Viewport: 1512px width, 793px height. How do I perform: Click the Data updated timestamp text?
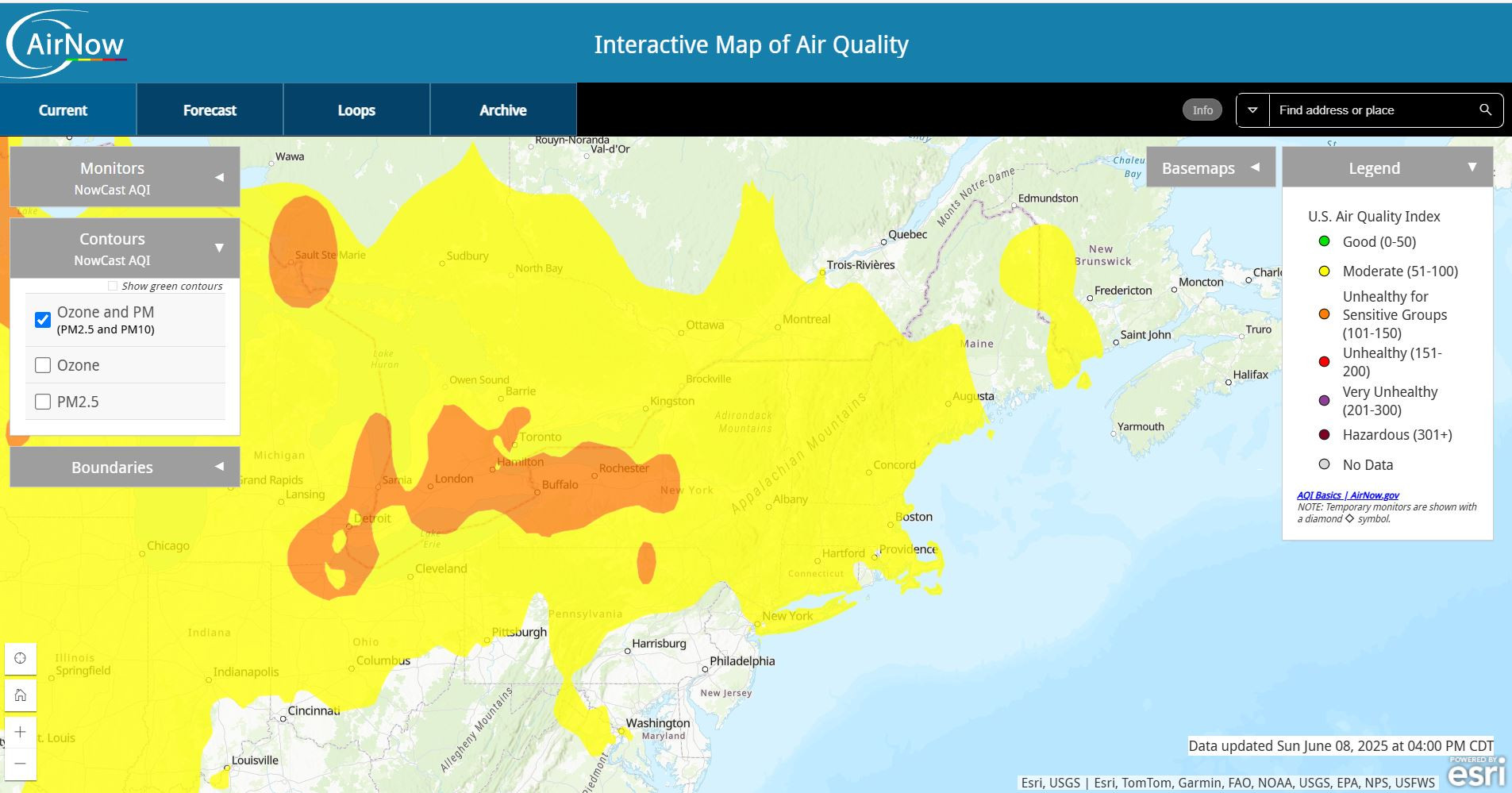point(1341,746)
